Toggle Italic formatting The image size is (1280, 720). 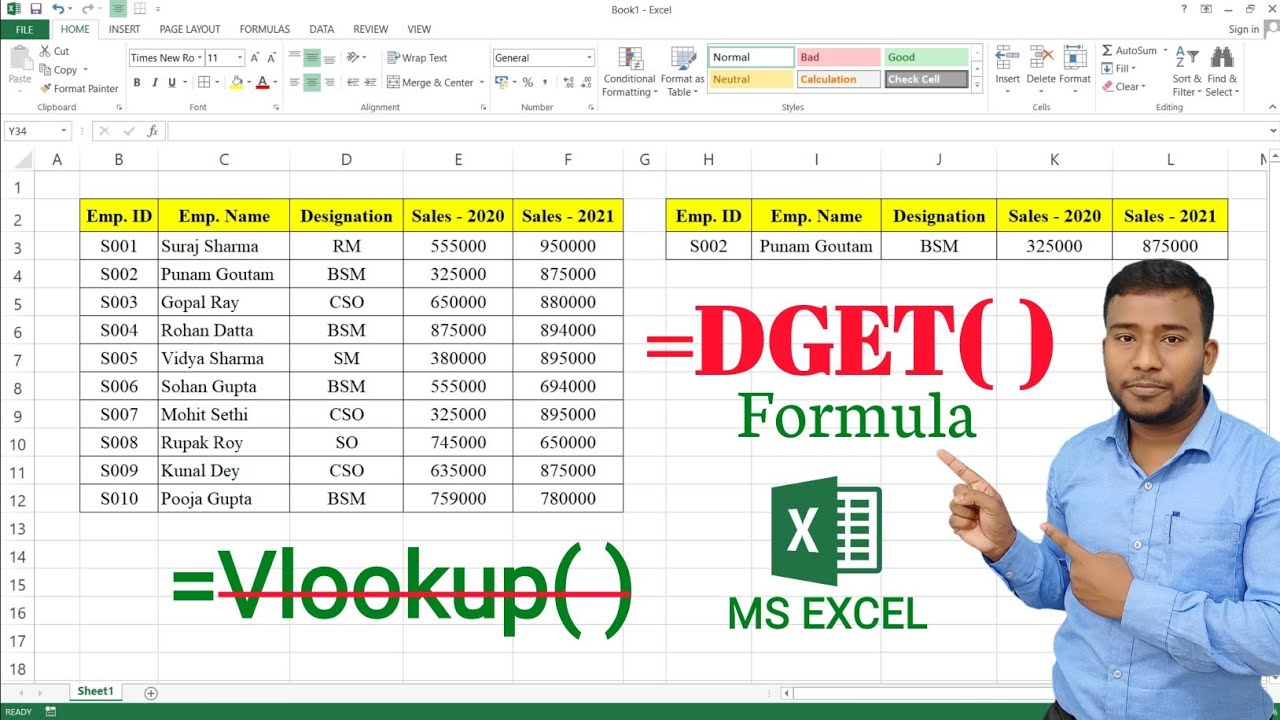tap(154, 83)
